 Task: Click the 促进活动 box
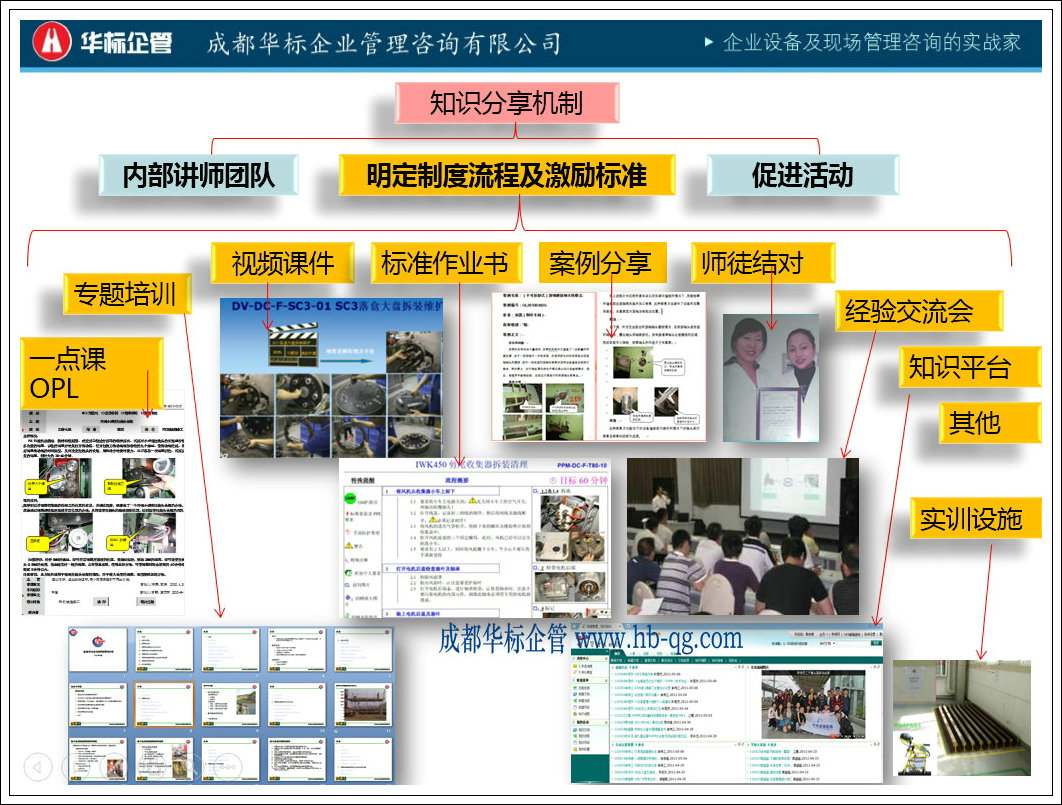click(x=802, y=176)
